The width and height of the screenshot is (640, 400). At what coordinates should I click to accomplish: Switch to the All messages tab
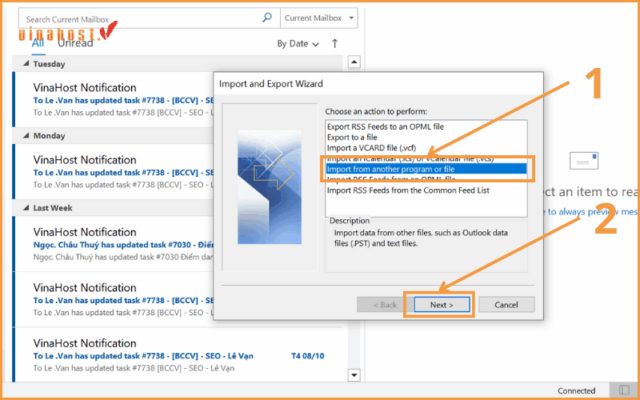coord(37,44)
